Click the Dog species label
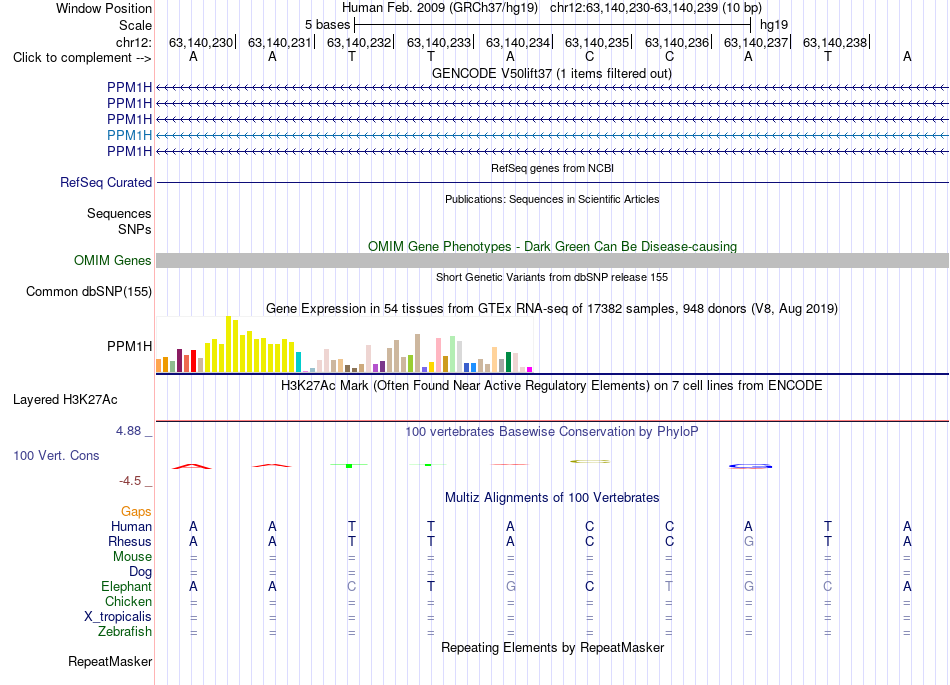 (x=140, y=572)
